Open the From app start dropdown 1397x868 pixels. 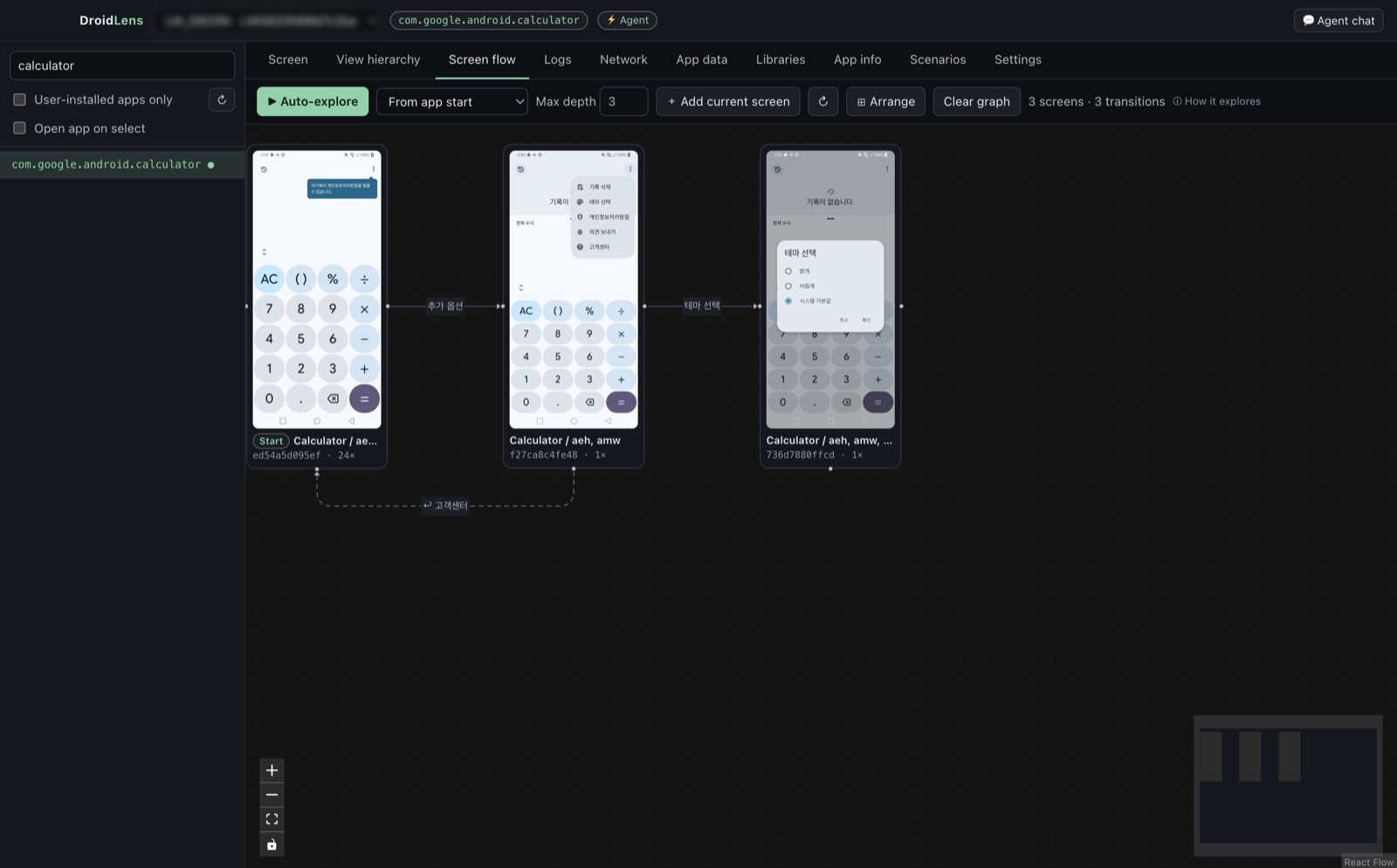(x=452, y=101)
